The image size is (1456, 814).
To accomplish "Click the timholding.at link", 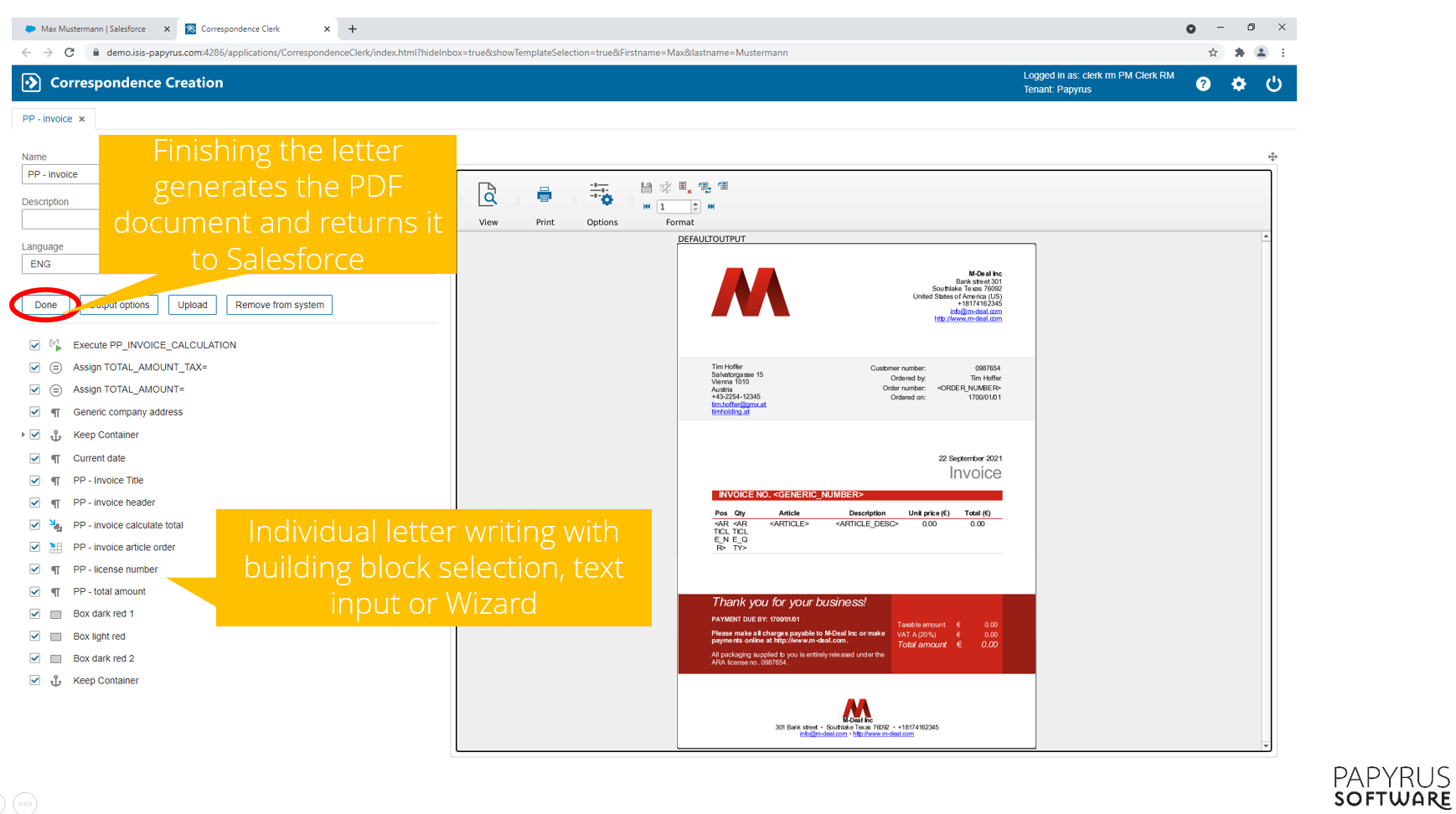I will pos(731,411).
